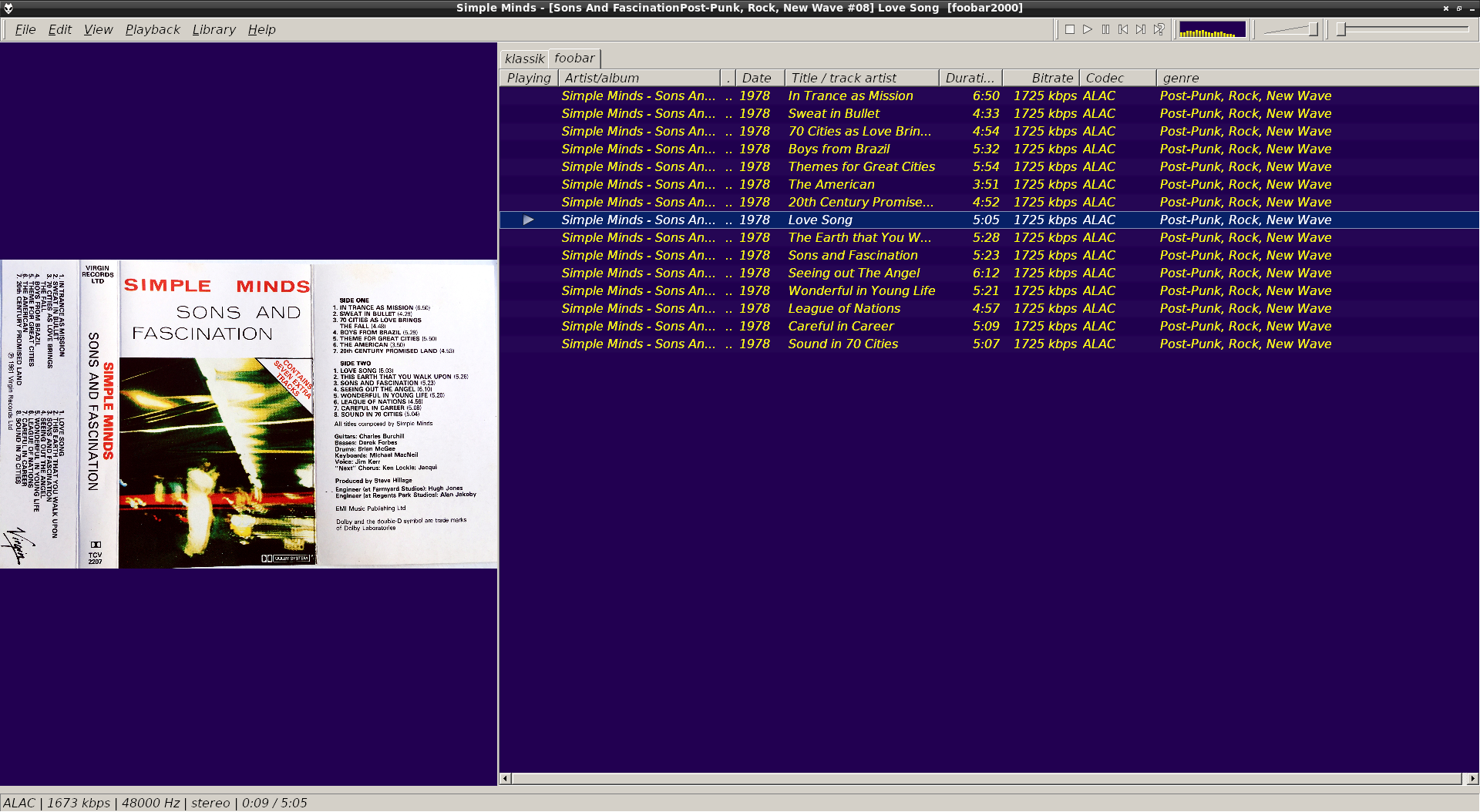Open the Library menu
Viewport: 1480px width, 812px height.
pyautogui.click(x=214, y=29)
